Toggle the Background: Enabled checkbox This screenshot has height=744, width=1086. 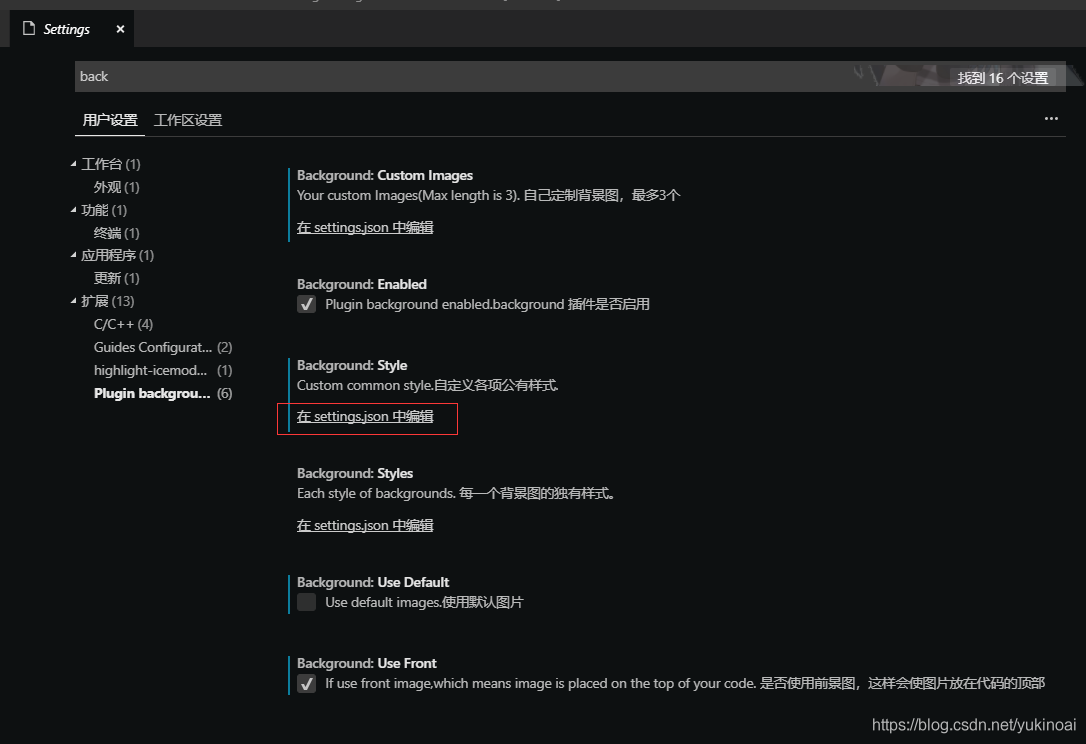pos(306,304)
